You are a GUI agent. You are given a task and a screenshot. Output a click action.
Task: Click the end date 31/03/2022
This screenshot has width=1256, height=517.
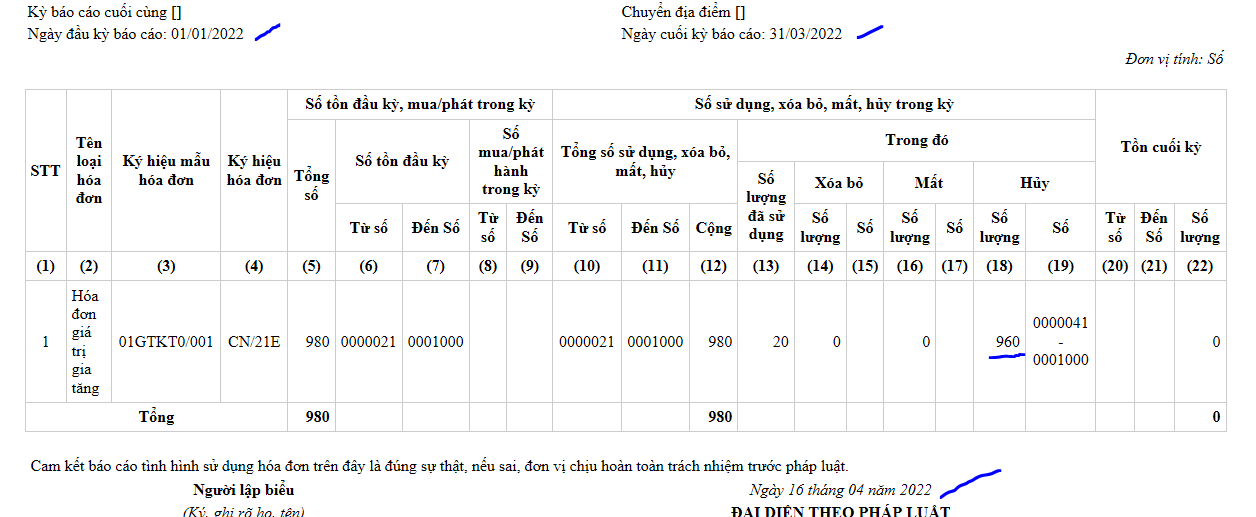(805, 34)
